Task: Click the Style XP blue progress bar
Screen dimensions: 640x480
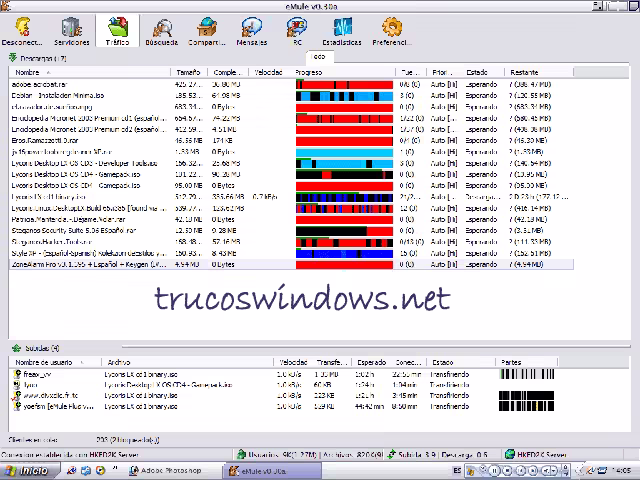Action: click(344, 253)
